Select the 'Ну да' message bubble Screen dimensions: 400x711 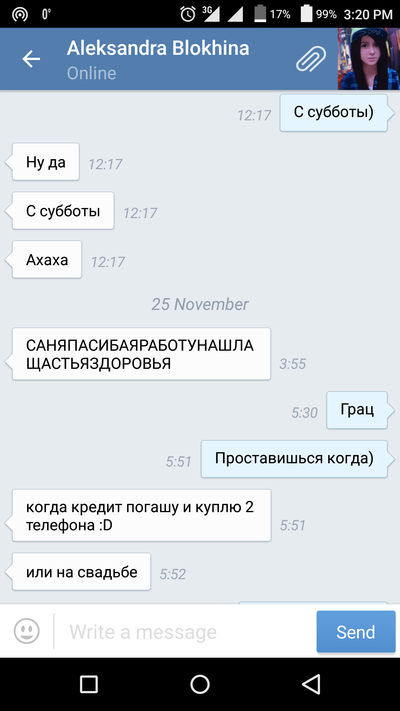pyautogui.click(x=45, y=161)
